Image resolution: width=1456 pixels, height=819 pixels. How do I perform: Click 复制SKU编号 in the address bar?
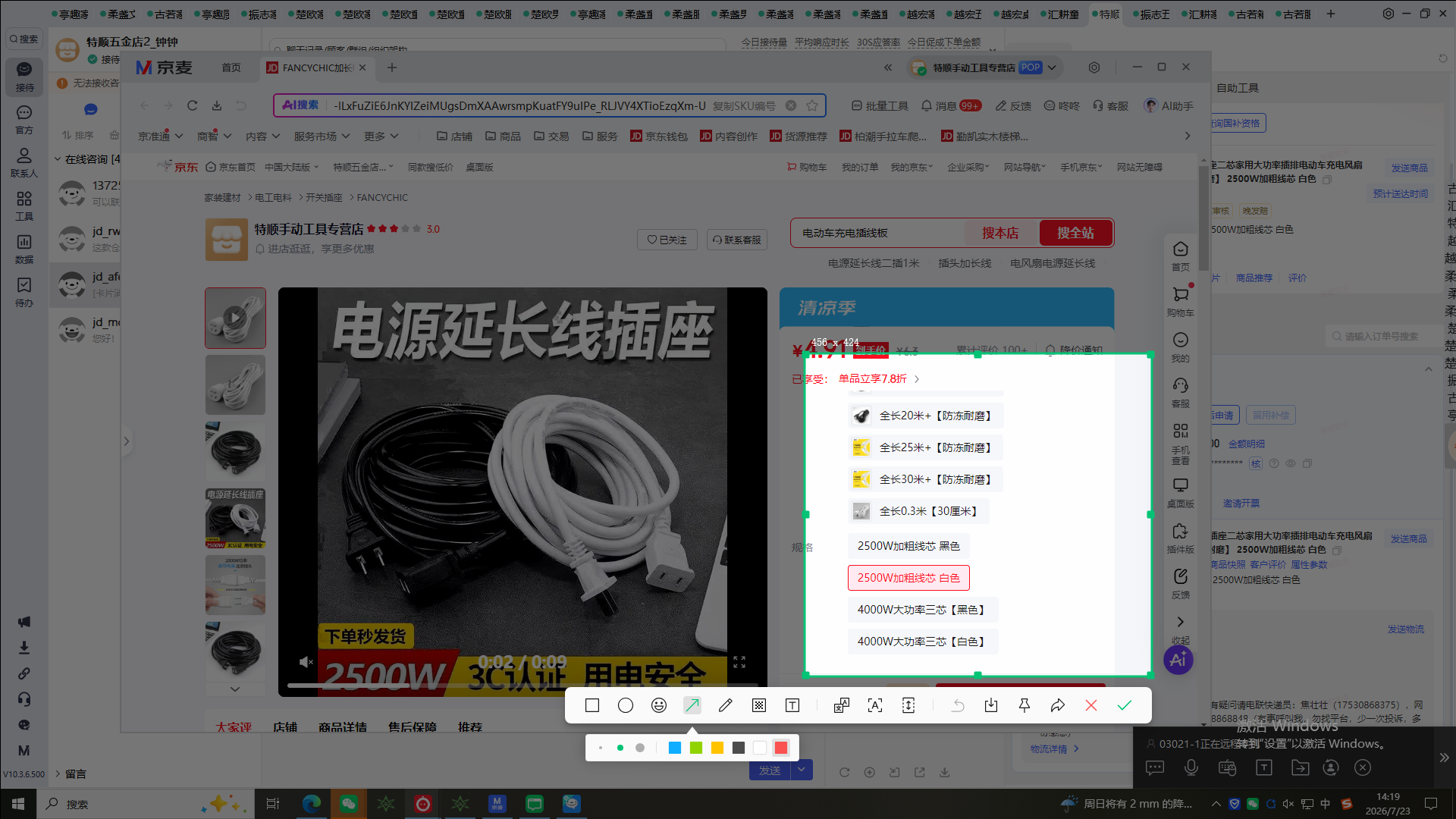[x=744, y=105]
